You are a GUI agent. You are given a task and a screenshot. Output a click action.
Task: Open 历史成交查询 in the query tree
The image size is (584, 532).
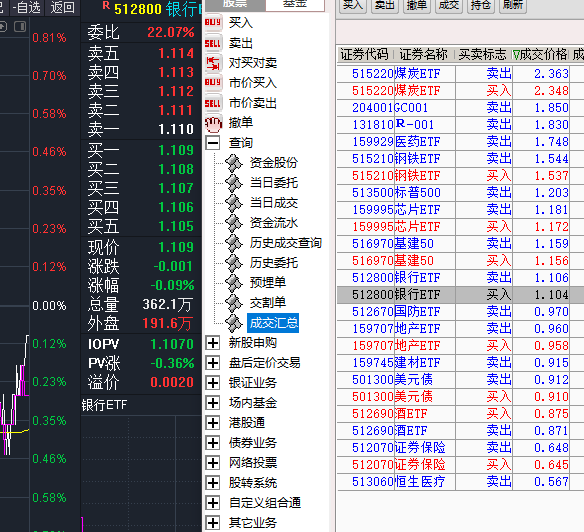click(x=286, y=243)
